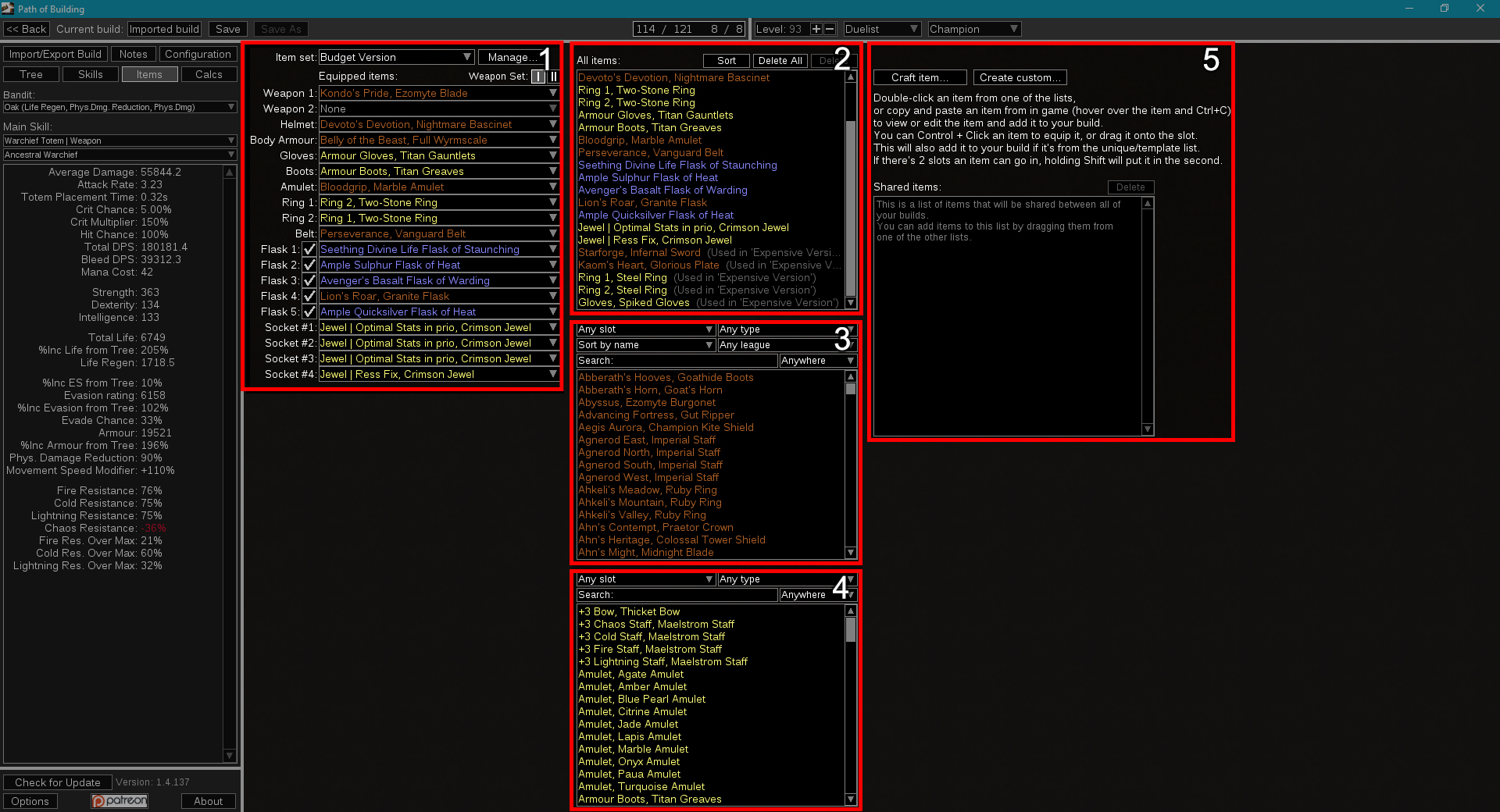Select weapon set II
Viewport: 1500px width, 812px height.
coord(553,77)
